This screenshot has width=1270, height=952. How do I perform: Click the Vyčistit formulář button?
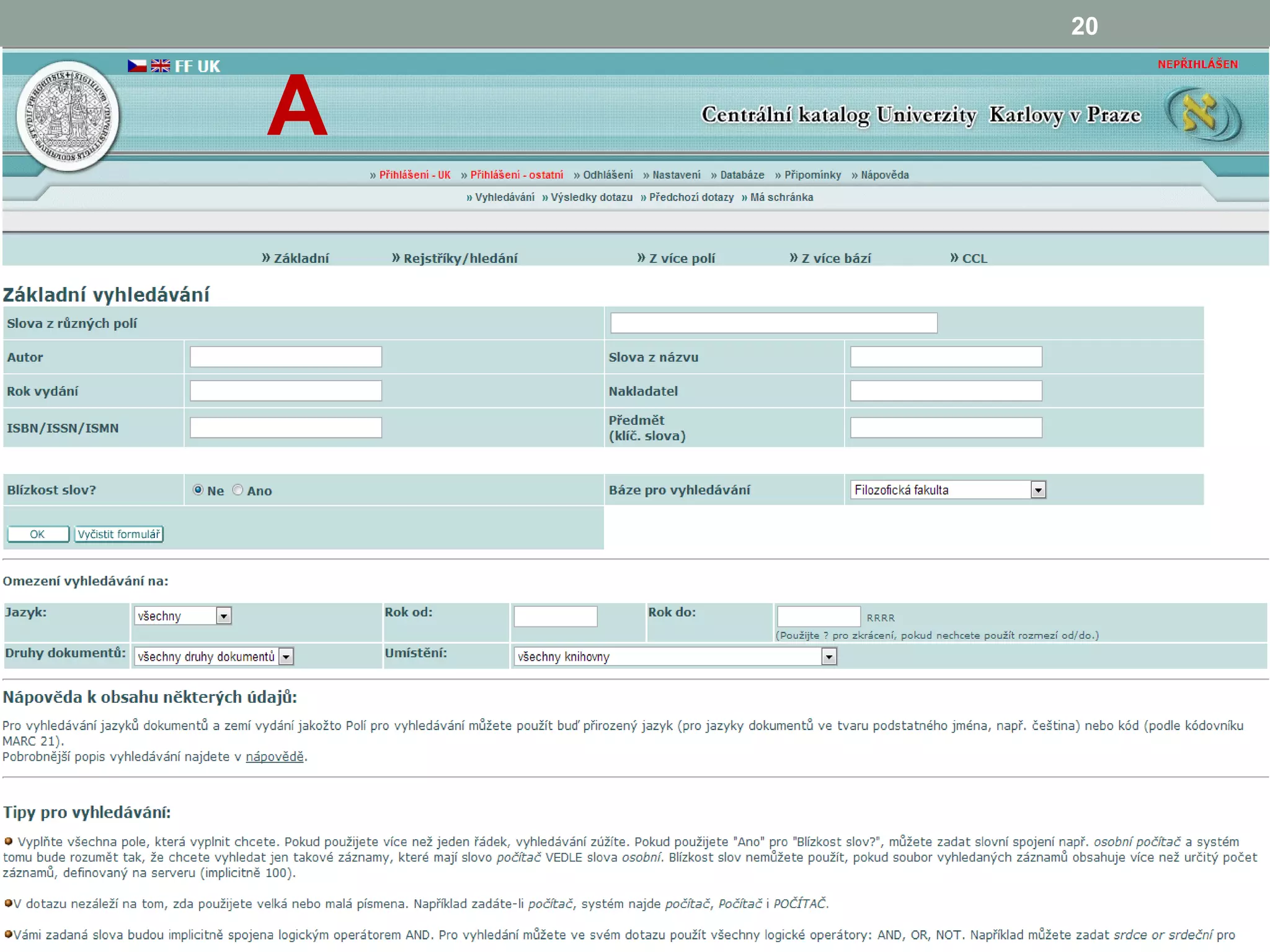tap(118, 534)
